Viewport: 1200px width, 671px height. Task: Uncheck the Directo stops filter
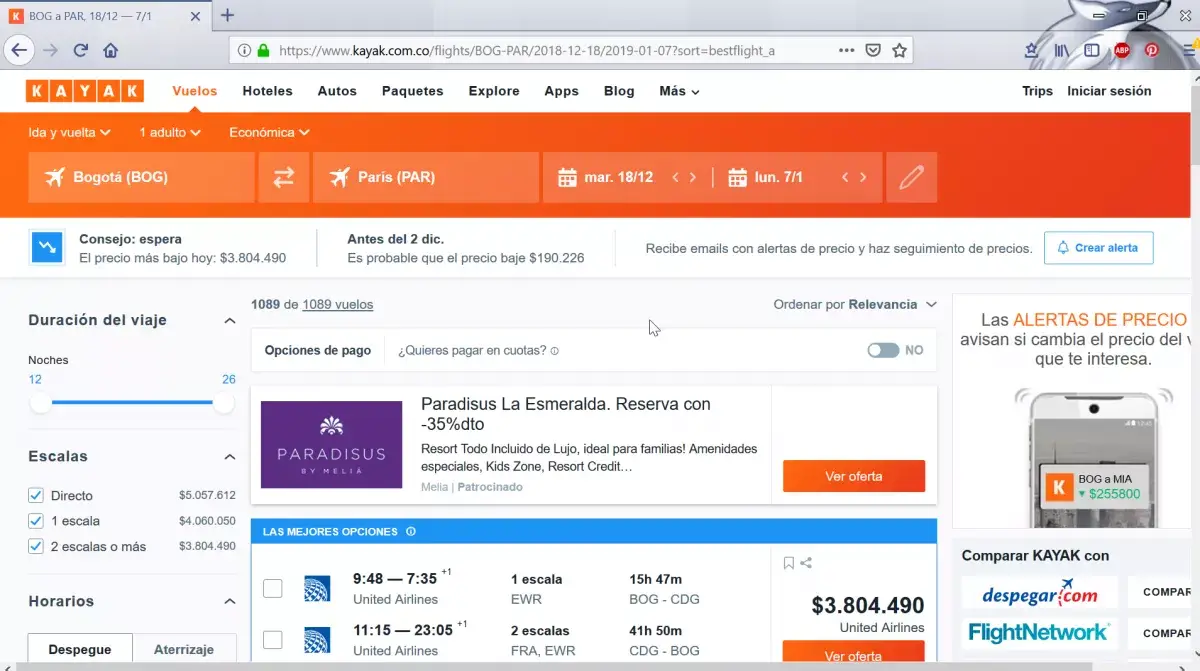pyautogui.click(x=36, y=495)
